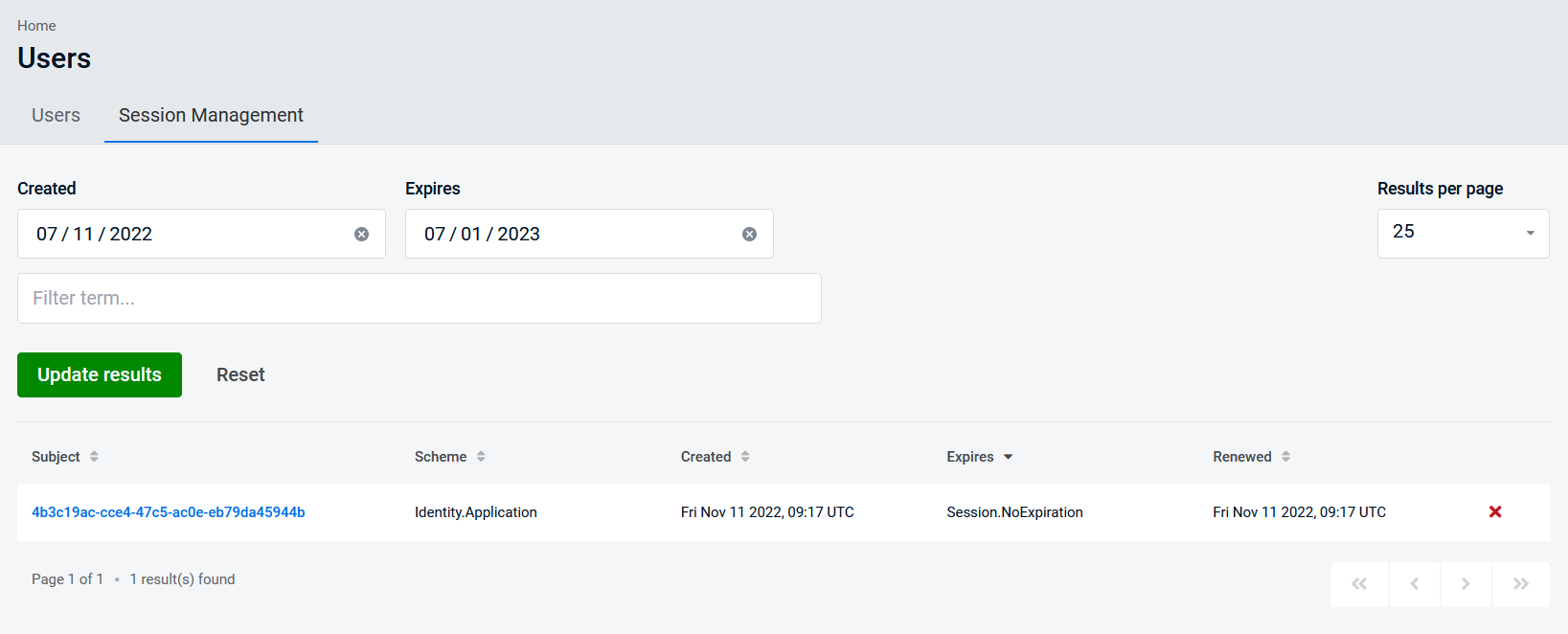Viewport: 1568px width, 634px height.
Task: Navigate to Home breadcrumb
Action: (x=36, y=26)
